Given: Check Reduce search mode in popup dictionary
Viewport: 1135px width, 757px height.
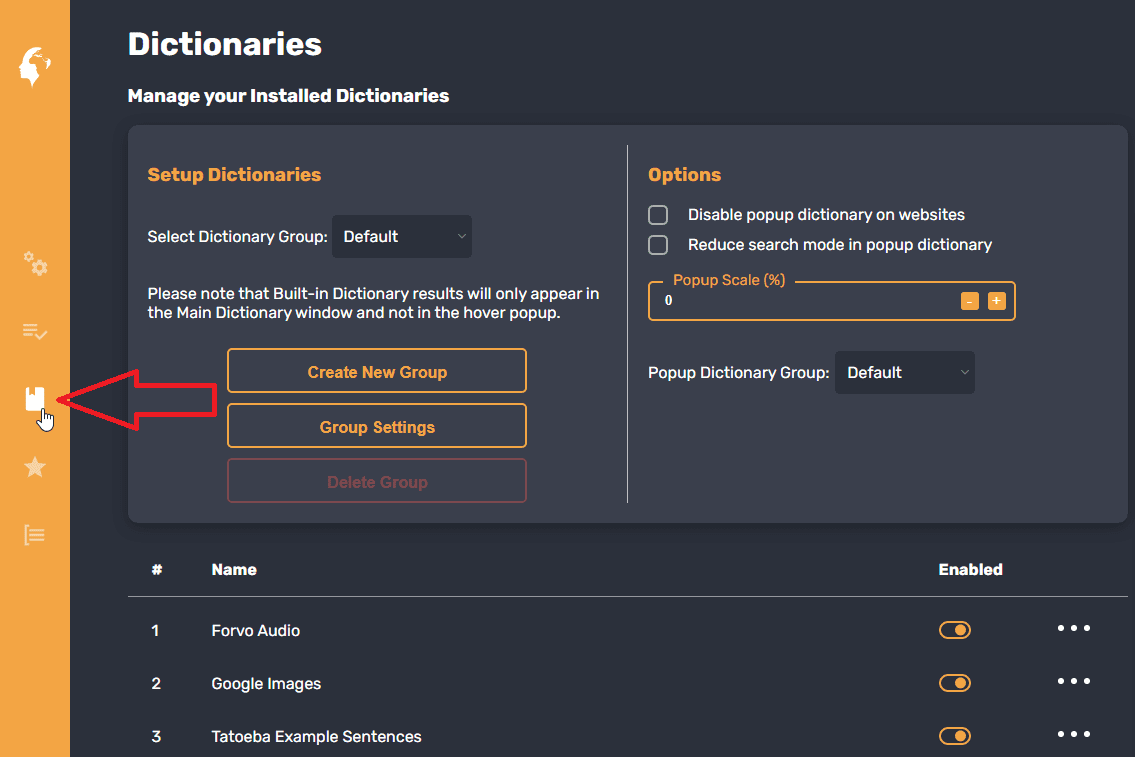Looking at the screenshot, I should click(658, 245).
